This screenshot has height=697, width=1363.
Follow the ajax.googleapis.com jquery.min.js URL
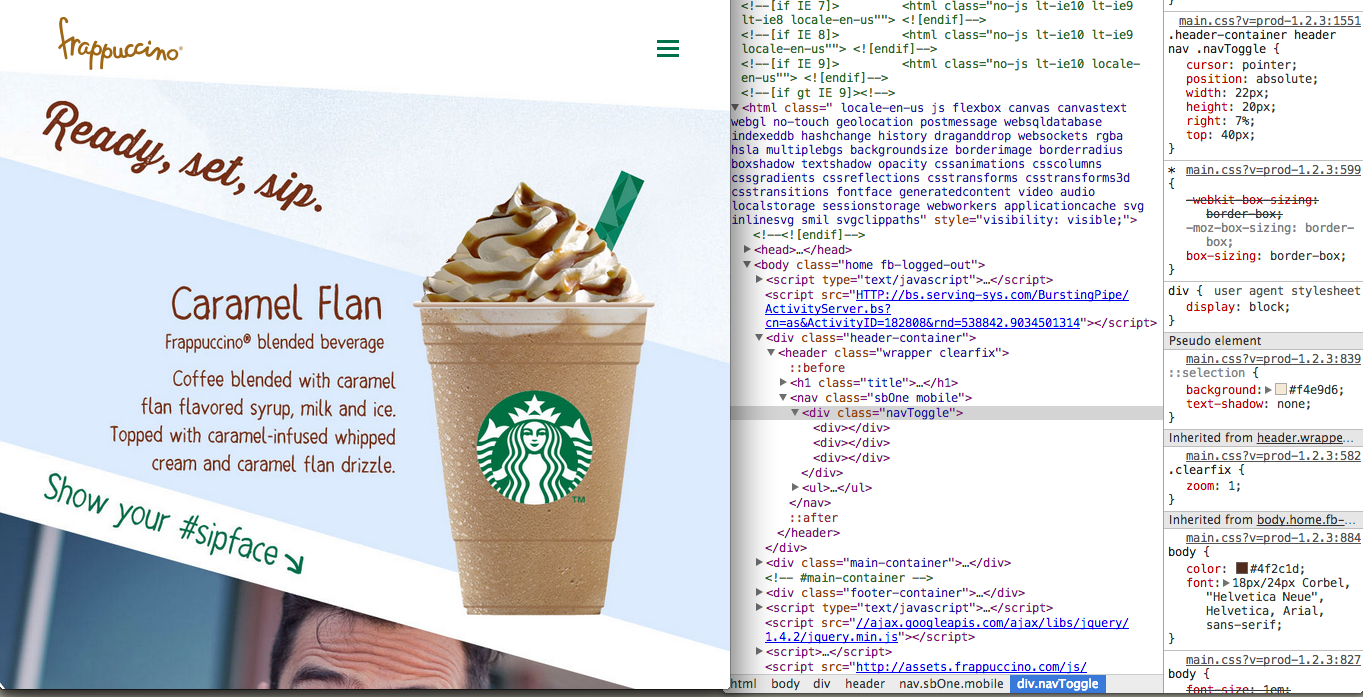947,629
